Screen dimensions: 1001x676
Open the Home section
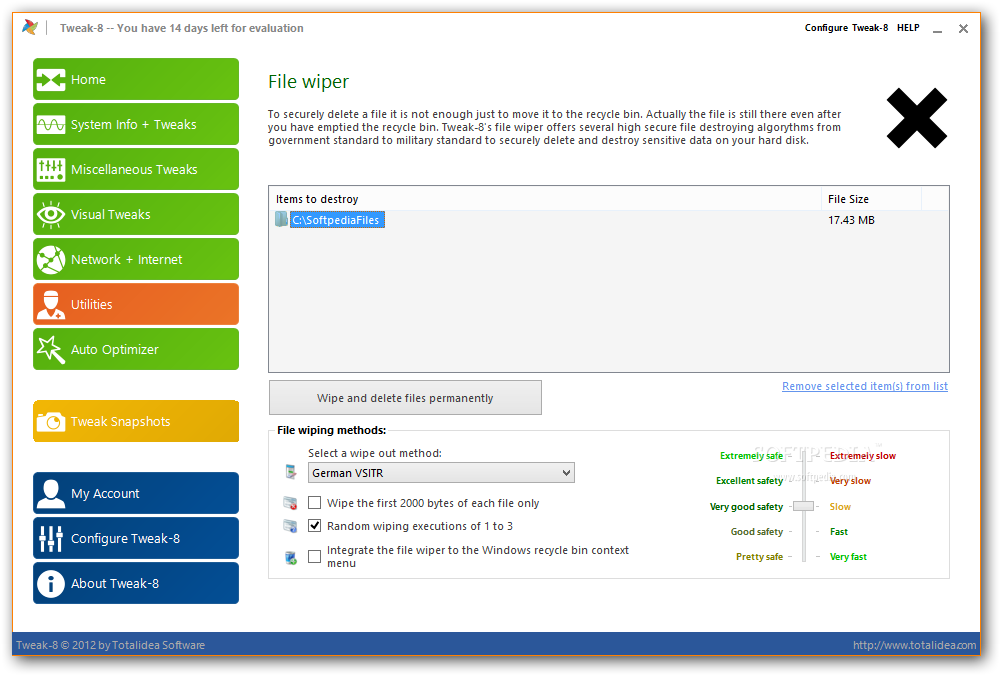pos(136,80)
